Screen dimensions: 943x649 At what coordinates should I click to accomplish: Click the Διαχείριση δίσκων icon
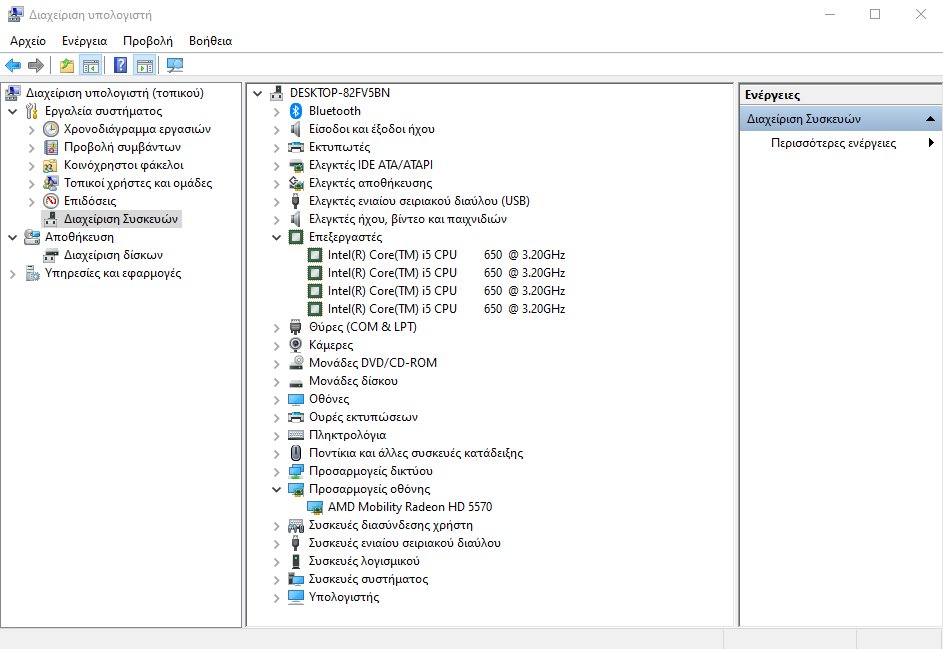pyautogui.click(x=51, y=255)
